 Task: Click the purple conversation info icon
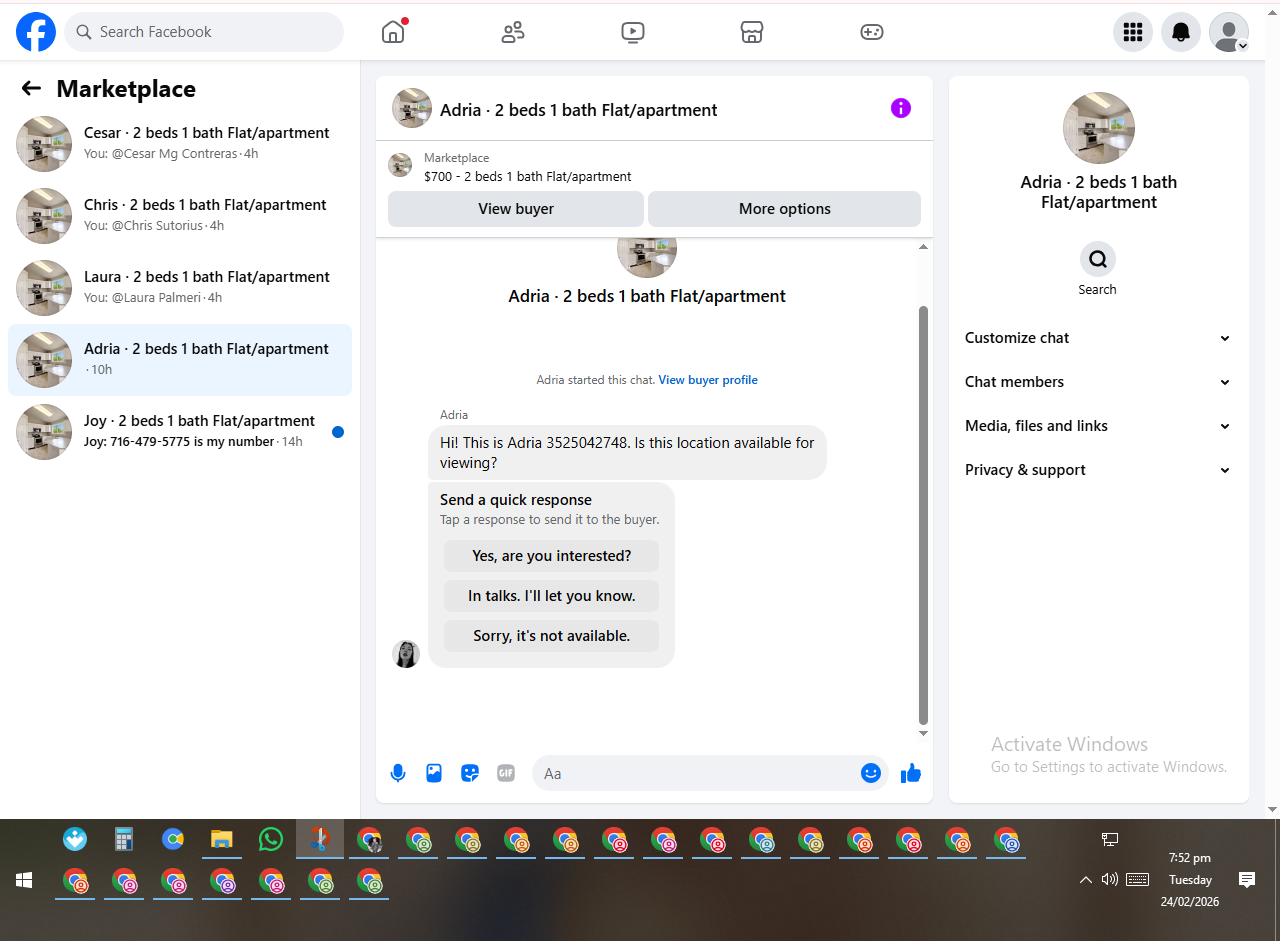tap(901, 108)
